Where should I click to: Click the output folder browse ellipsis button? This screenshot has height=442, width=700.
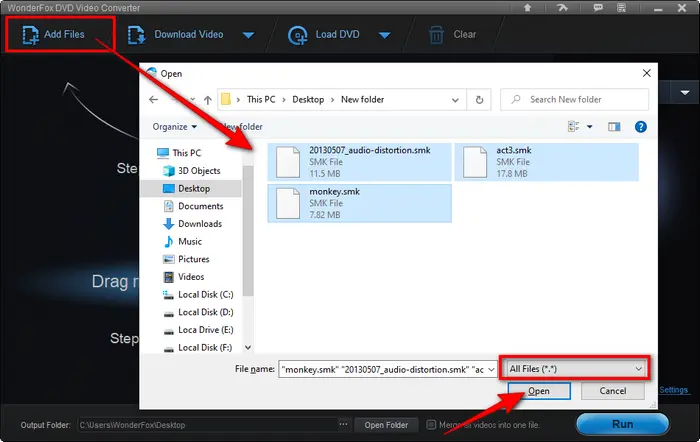pyautogui.click(x=343, y=425)
